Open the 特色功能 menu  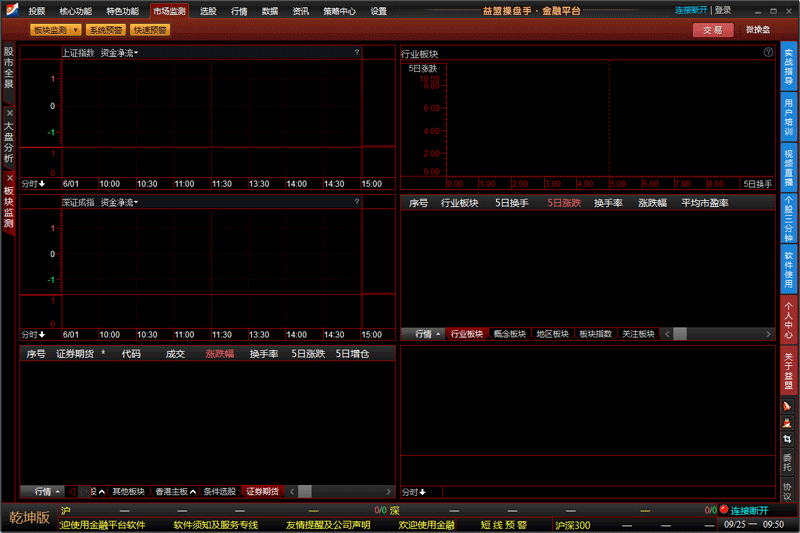[122, 11]
